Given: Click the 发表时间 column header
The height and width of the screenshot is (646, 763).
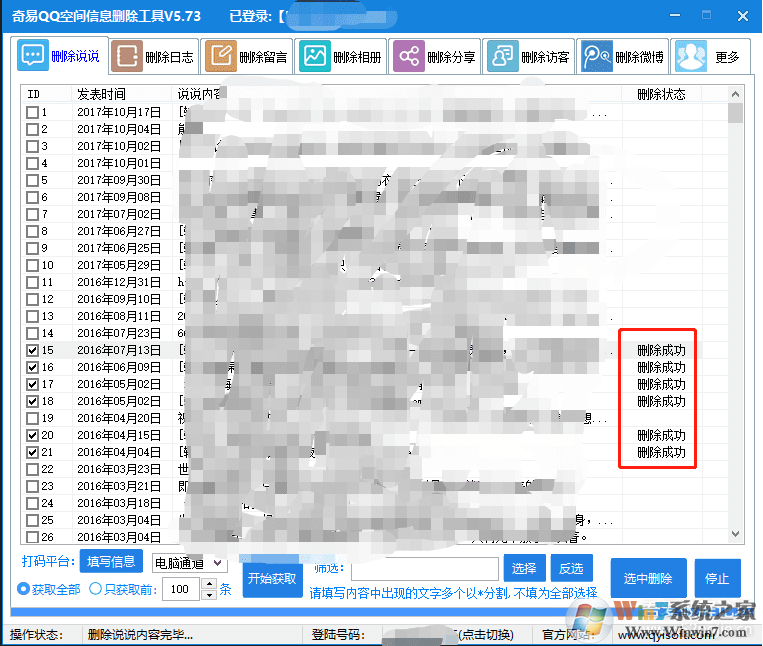Looking at the screenshot, I should click(102, 94).
